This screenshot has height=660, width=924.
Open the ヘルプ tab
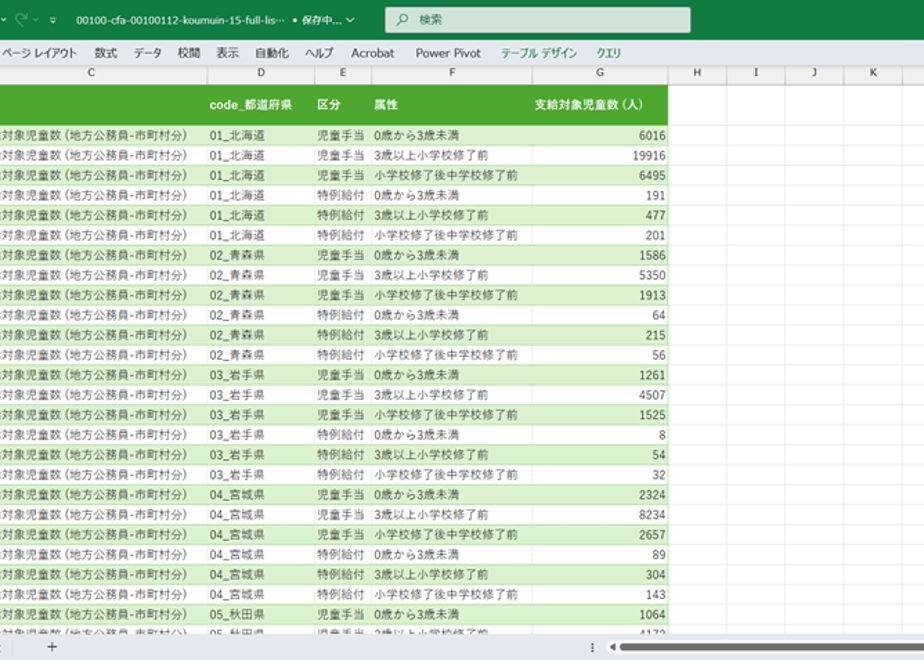tap(319, 53)
